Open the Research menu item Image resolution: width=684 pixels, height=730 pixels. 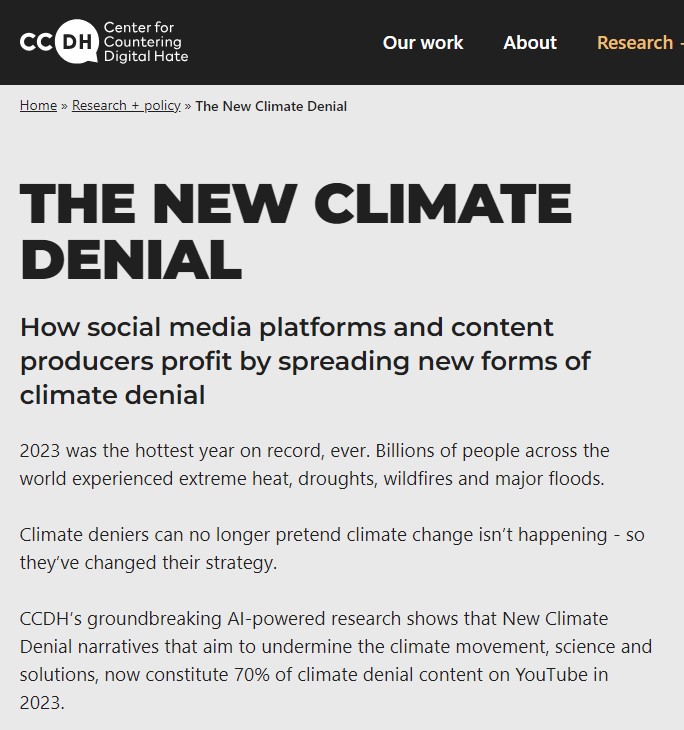[x=635, y=42]
